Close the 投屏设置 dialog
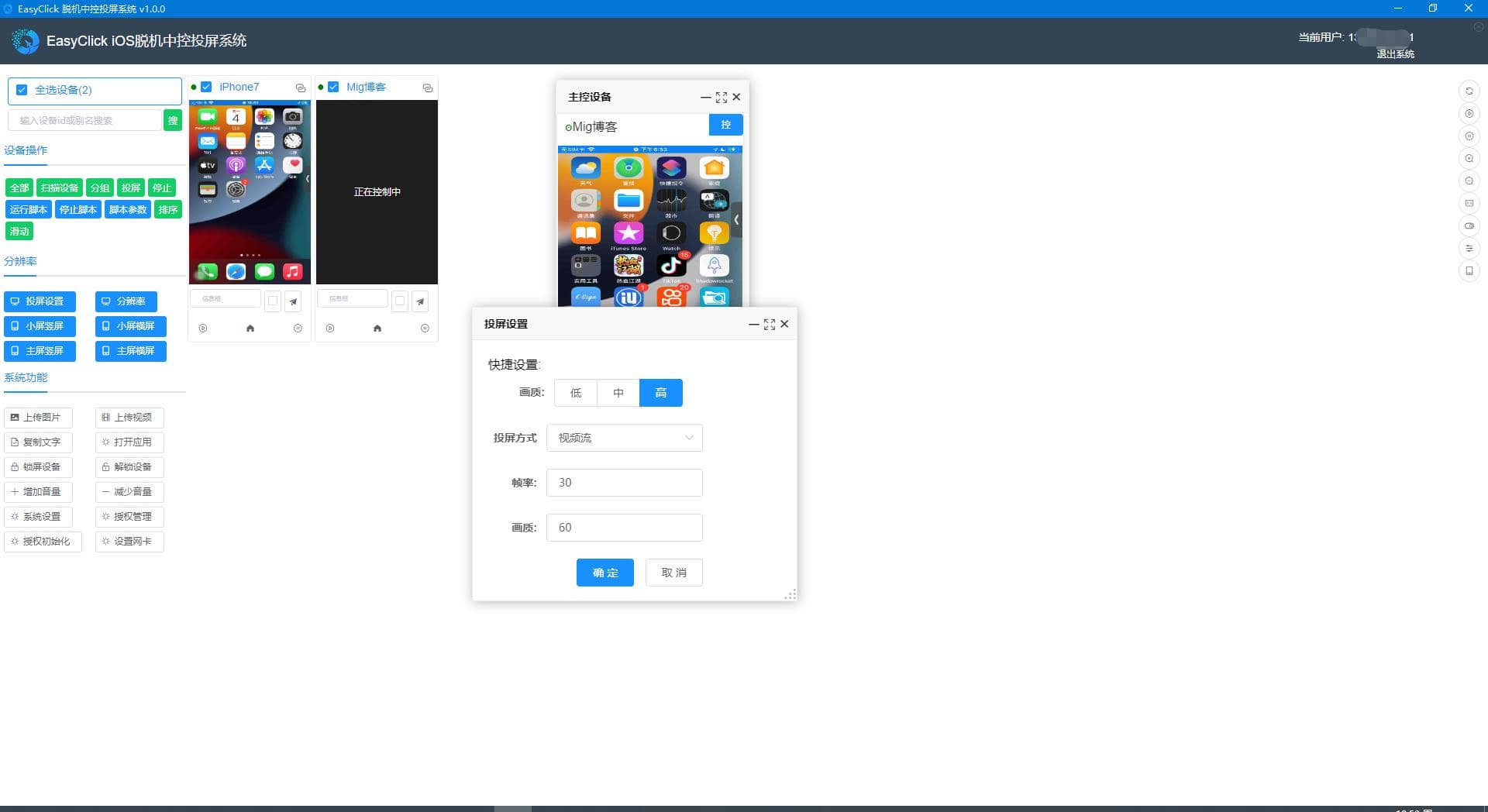The width and height of the screenshot is (1488, 812). pyautogui.click(x=784, y=325)
